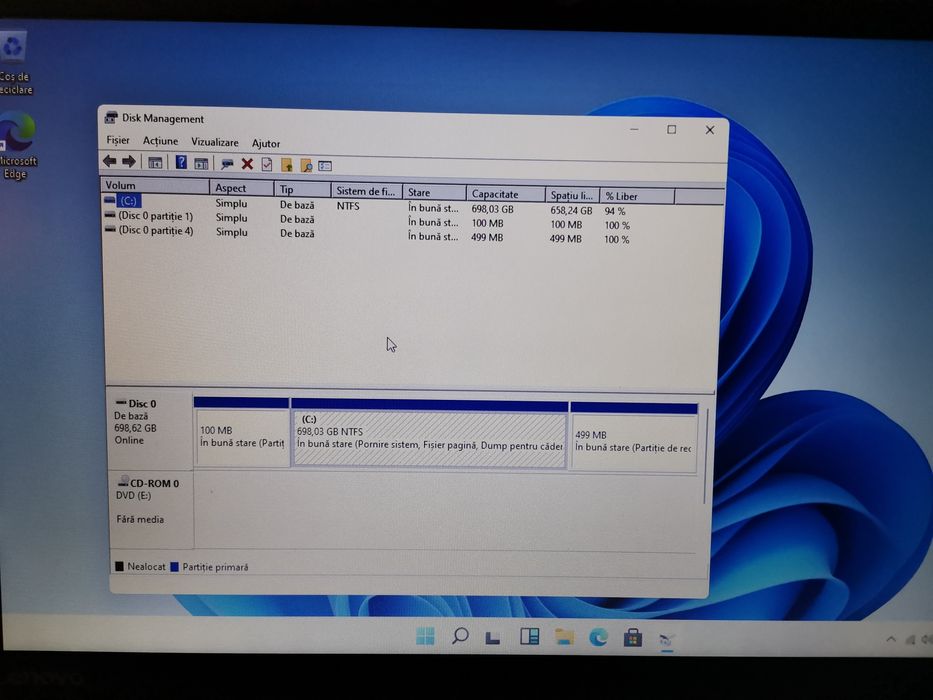933x700 pixels.
Task: Maximize the Disk Management window
Action: pos(672,129)
